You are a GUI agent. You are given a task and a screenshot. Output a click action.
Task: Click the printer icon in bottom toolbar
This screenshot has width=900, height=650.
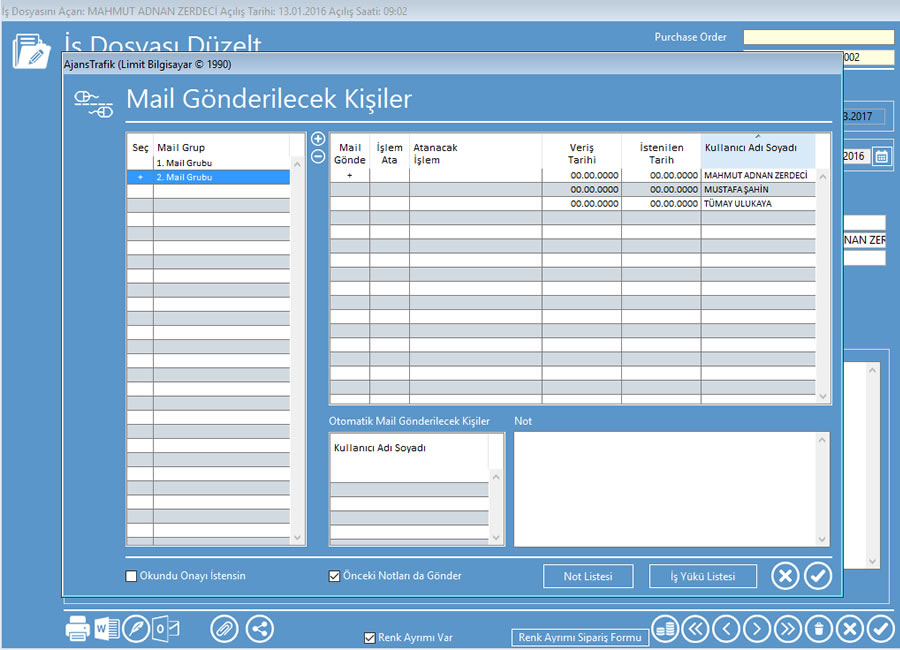pos(78,629)
